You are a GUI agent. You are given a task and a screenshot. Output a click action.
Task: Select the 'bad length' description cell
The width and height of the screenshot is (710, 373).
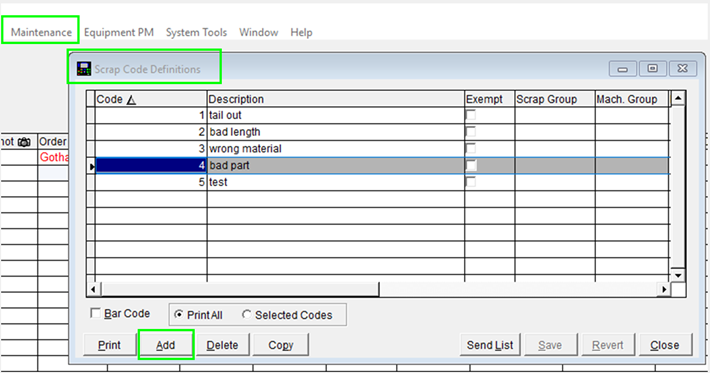[x=336, y=132]
